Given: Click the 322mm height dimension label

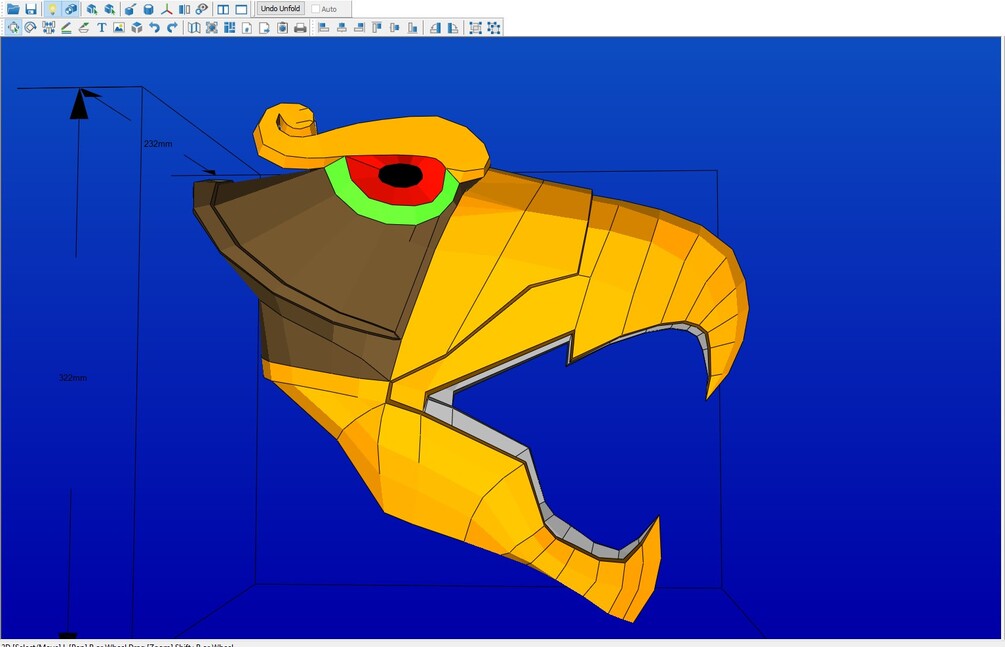Looking at the screenshot, I should 72,378.
